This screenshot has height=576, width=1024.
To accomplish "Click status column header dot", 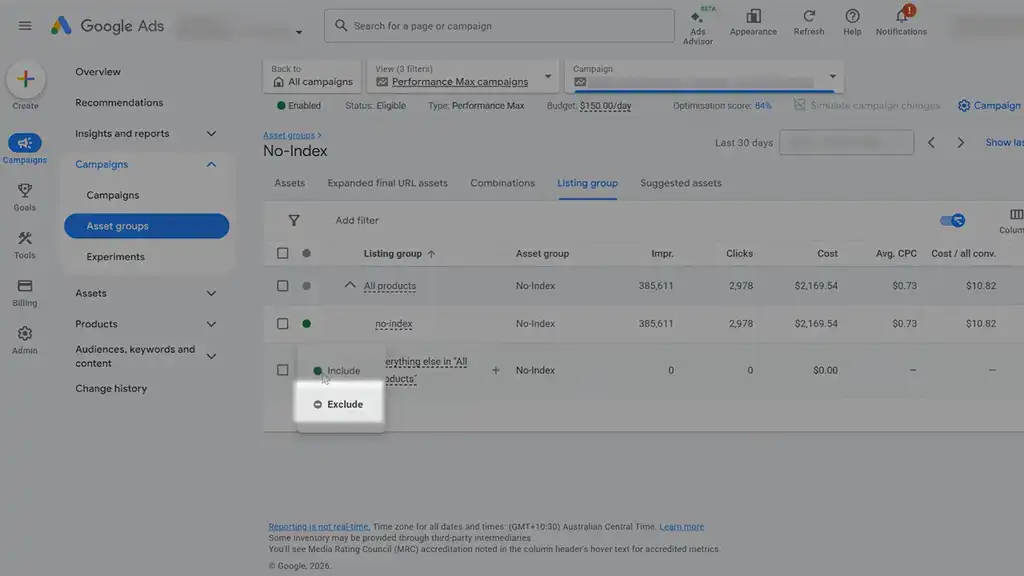I will click(306, 253).
